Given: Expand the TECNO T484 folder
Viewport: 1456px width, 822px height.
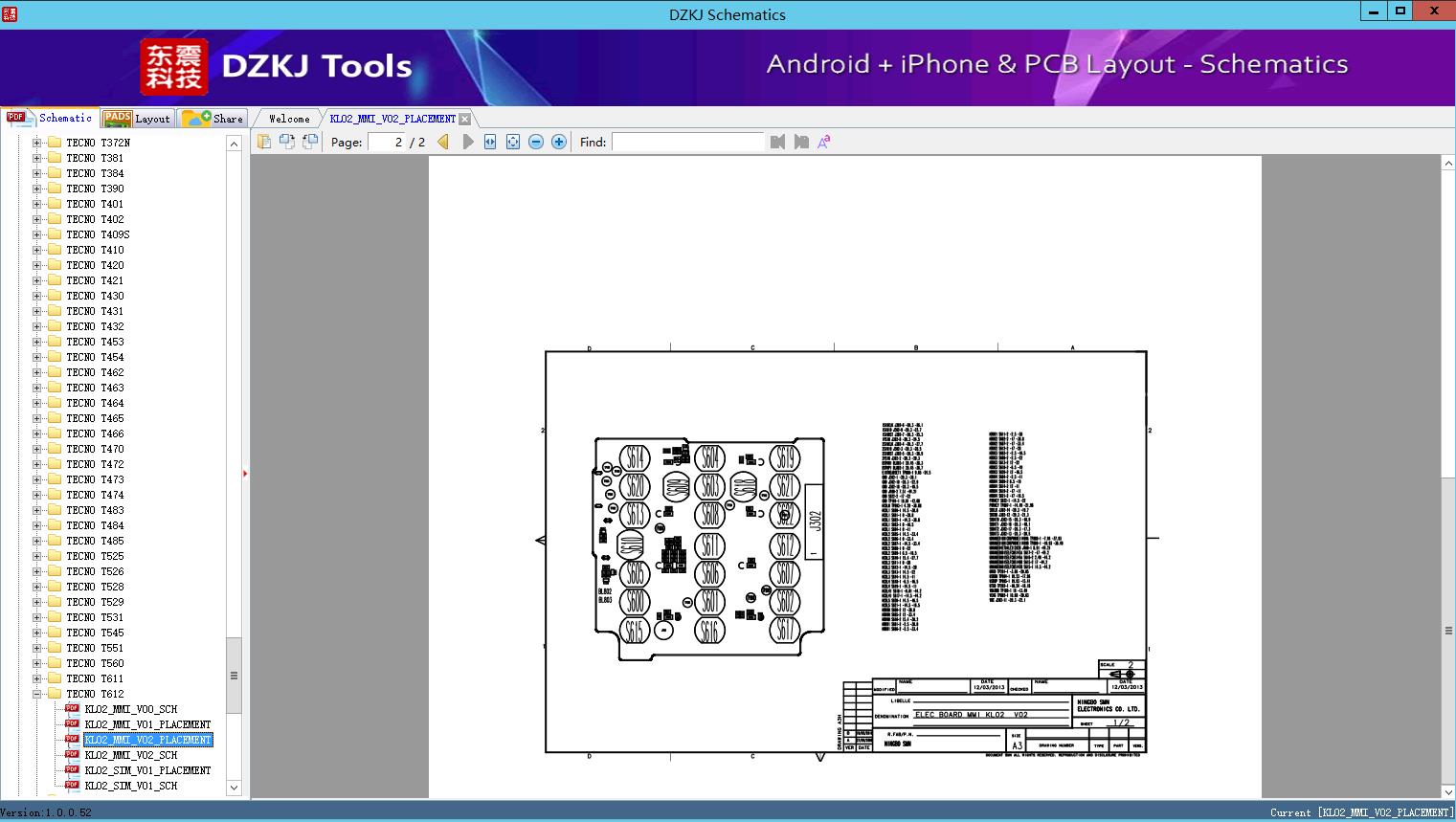Looking at the screenshot, I should [x=36, y=525].
